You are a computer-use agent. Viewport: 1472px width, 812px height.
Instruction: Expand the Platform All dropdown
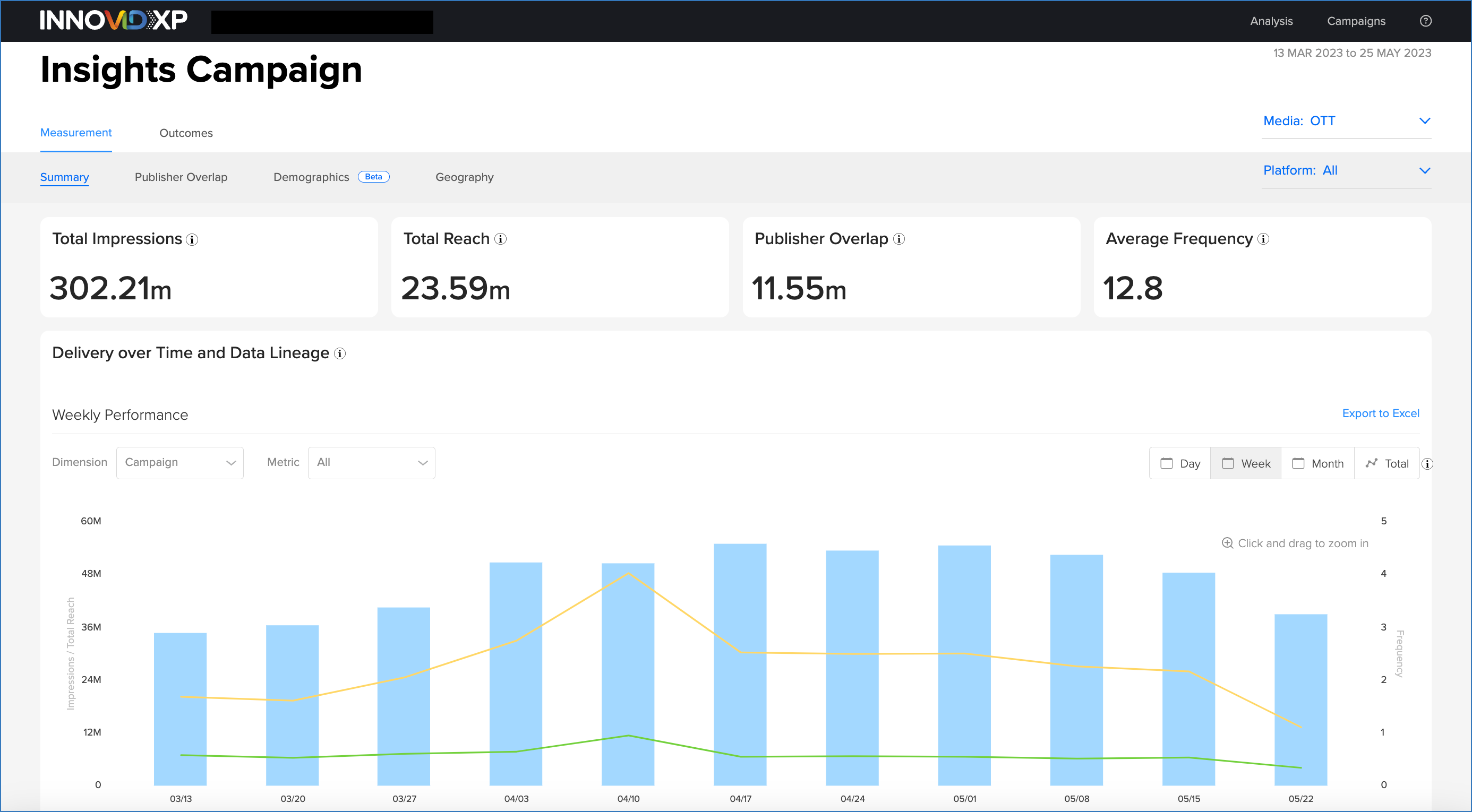(1346, 170)
